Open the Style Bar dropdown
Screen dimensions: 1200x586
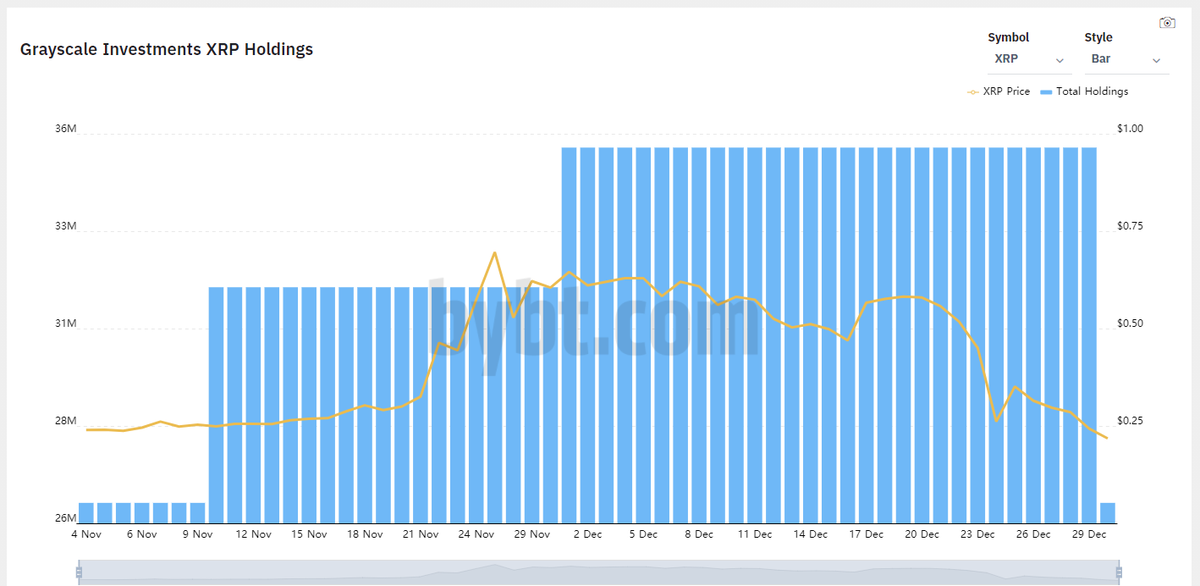pyautogui.click(x=1126, y=60)
